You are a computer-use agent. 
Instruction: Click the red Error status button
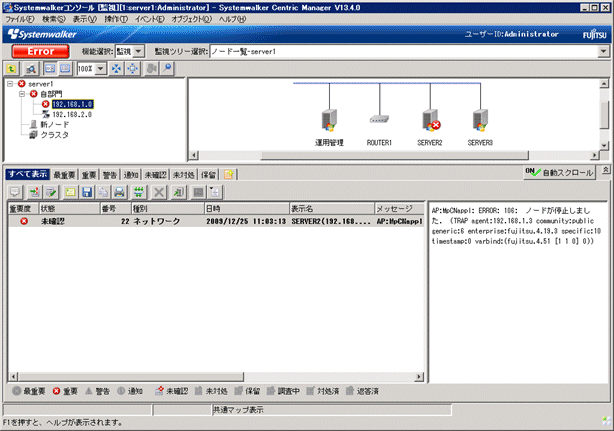pyautogui.click(x=40, y=50)
